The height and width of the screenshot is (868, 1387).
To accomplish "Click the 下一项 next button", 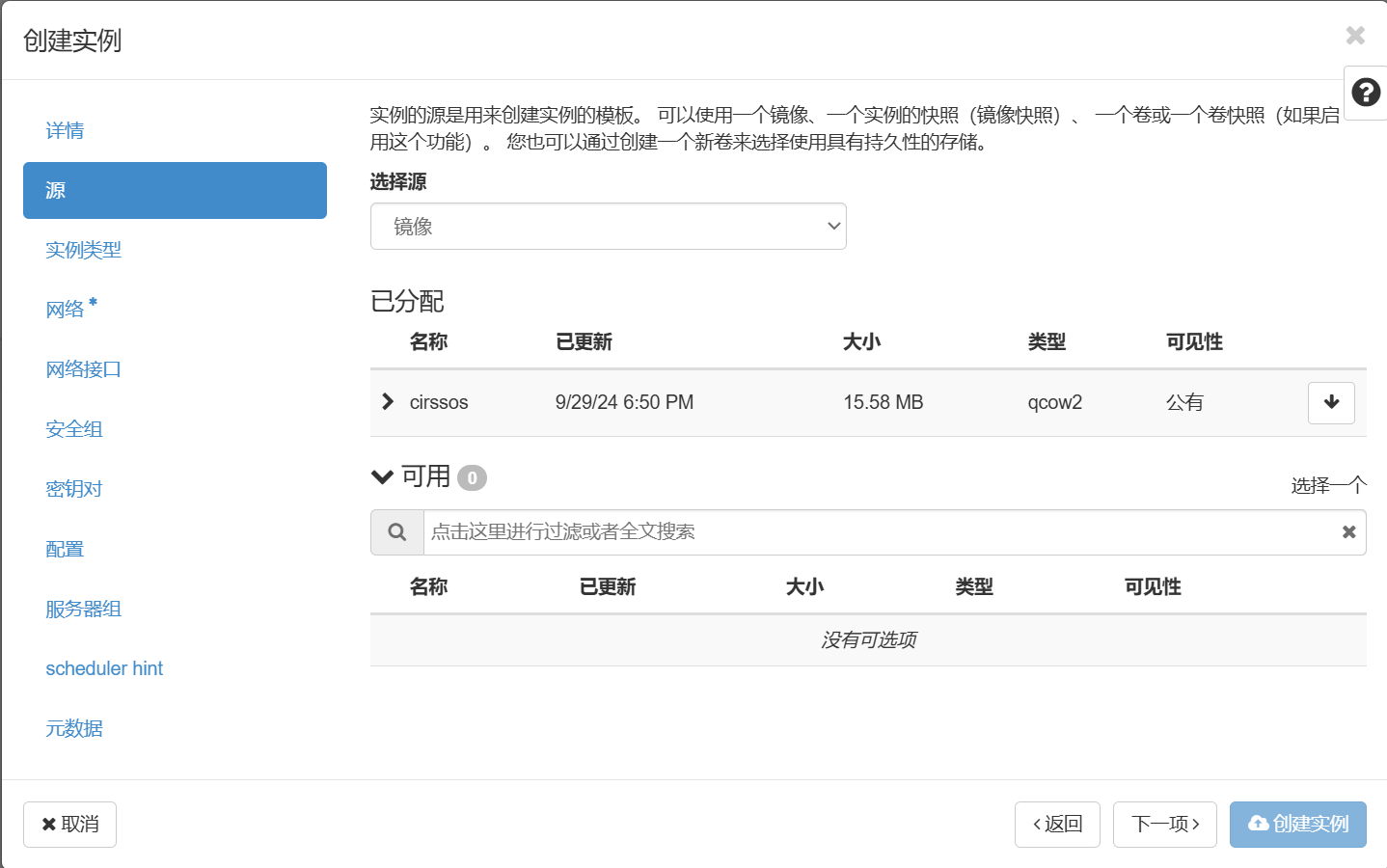I will (x=1164, y=825).
